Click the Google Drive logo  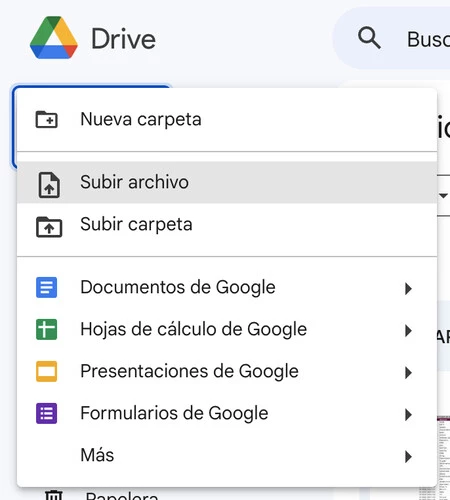pyautogui.click(x=54, y=37)
